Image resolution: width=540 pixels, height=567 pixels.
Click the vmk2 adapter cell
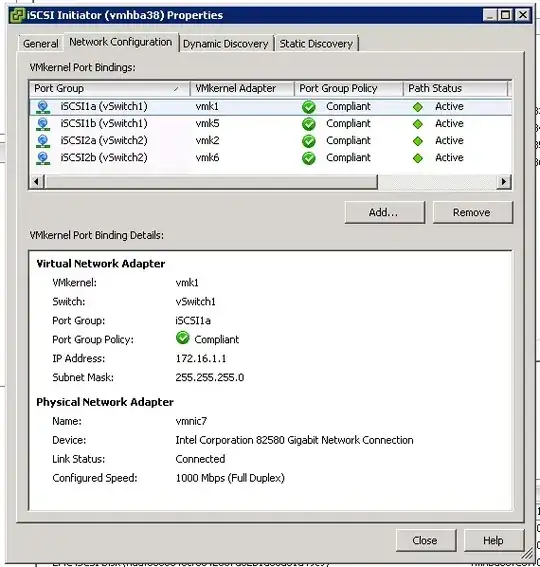click(207, 141)
